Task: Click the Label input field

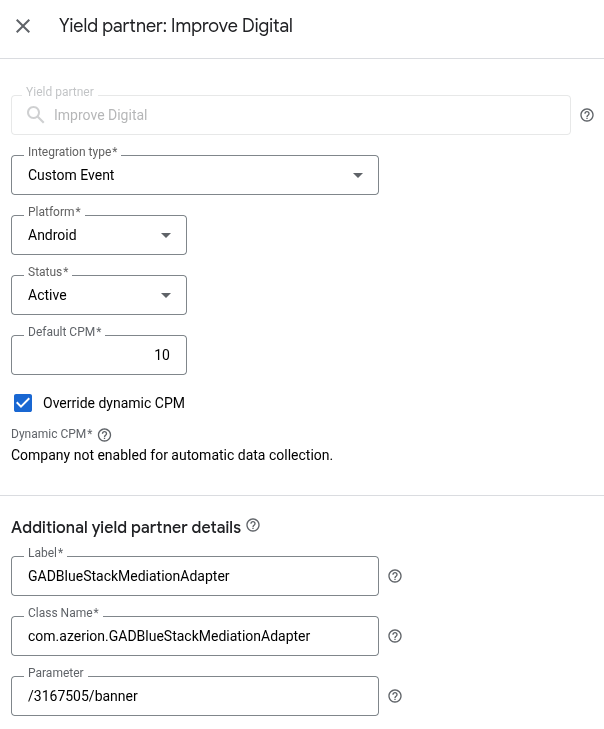Action: pos(195,576)
